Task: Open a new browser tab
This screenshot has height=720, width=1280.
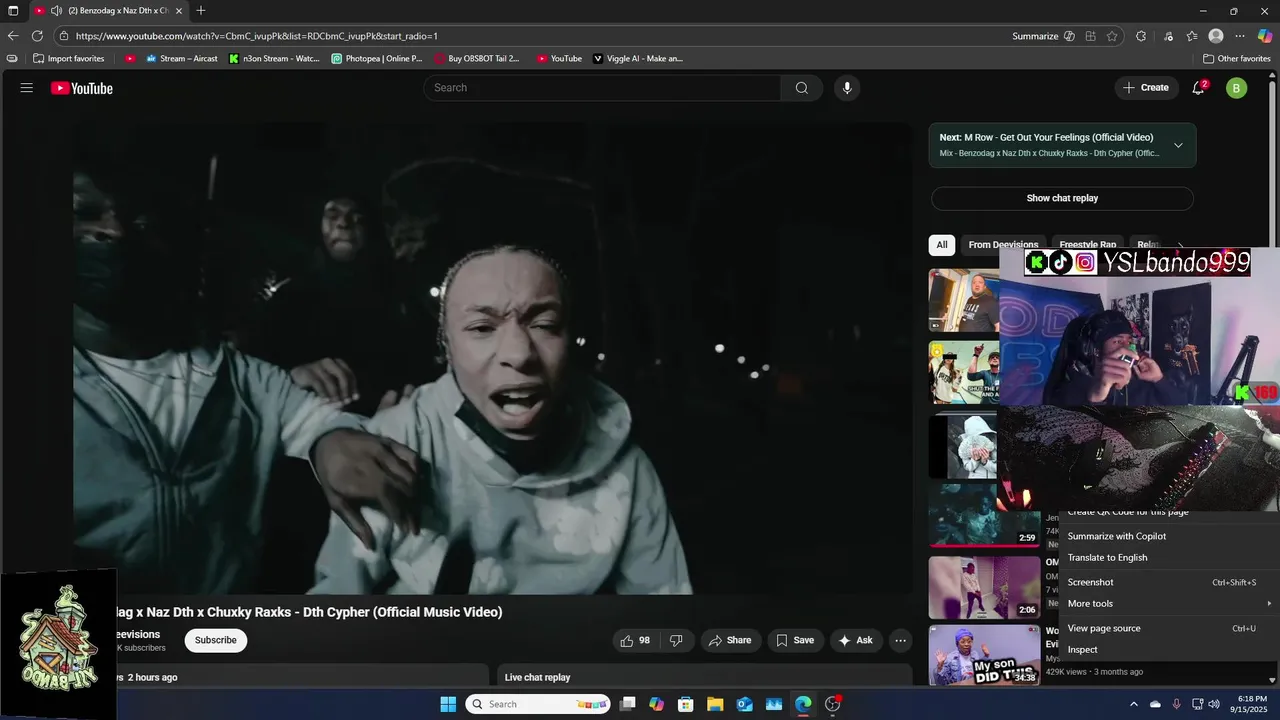Action: click(201, 11)
